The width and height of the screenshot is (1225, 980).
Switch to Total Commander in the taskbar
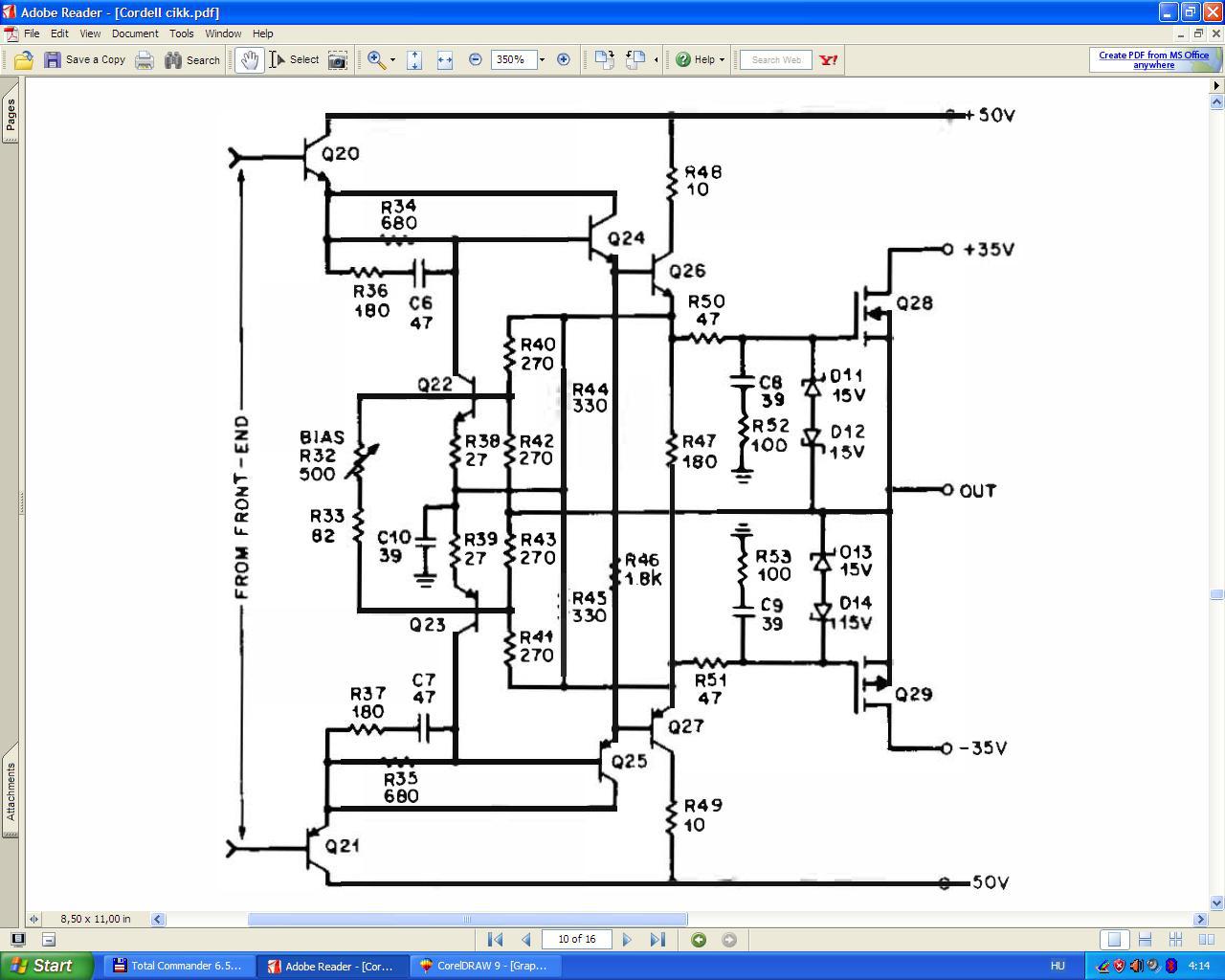pos(178,966)
